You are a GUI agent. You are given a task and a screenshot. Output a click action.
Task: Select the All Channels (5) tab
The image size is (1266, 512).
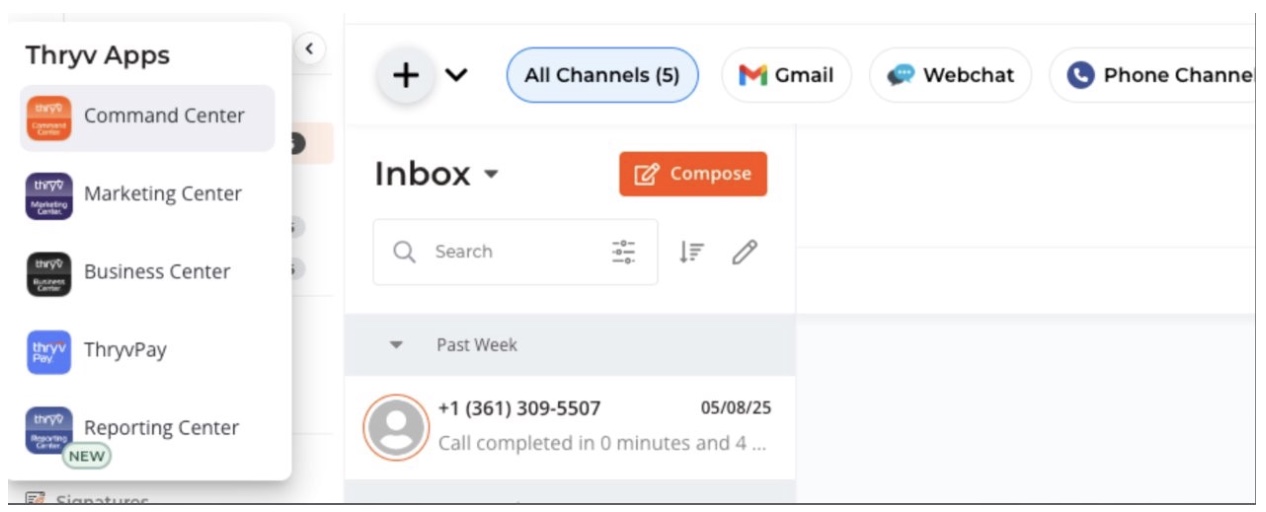tap(602, 75)
